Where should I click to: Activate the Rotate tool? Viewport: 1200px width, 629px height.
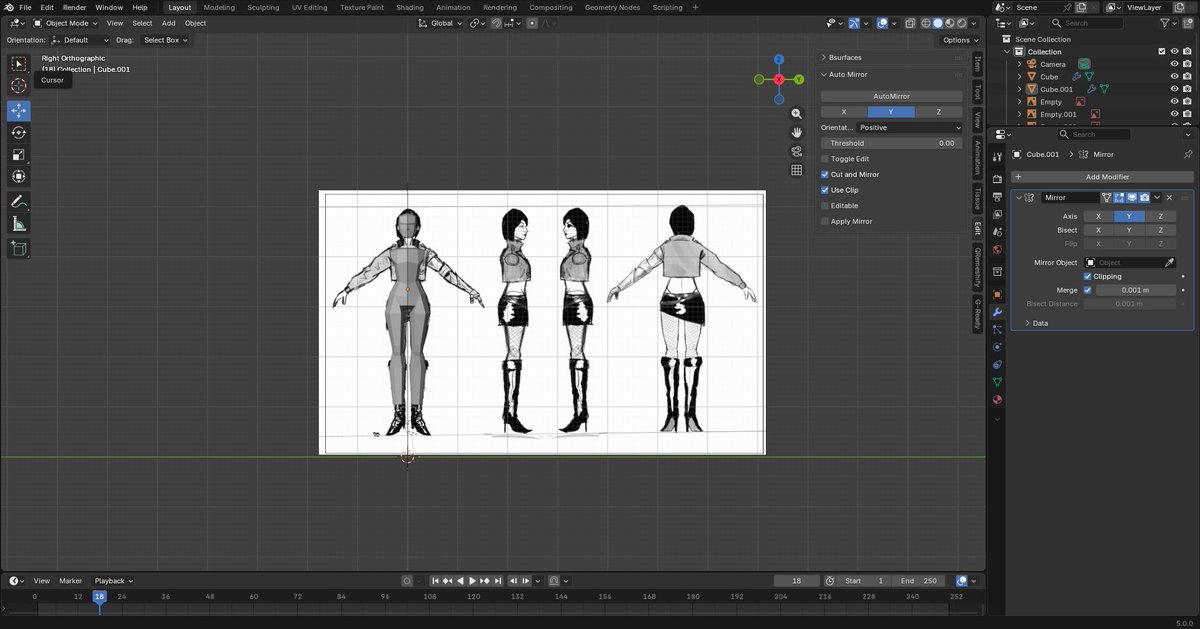pos(19,132)
